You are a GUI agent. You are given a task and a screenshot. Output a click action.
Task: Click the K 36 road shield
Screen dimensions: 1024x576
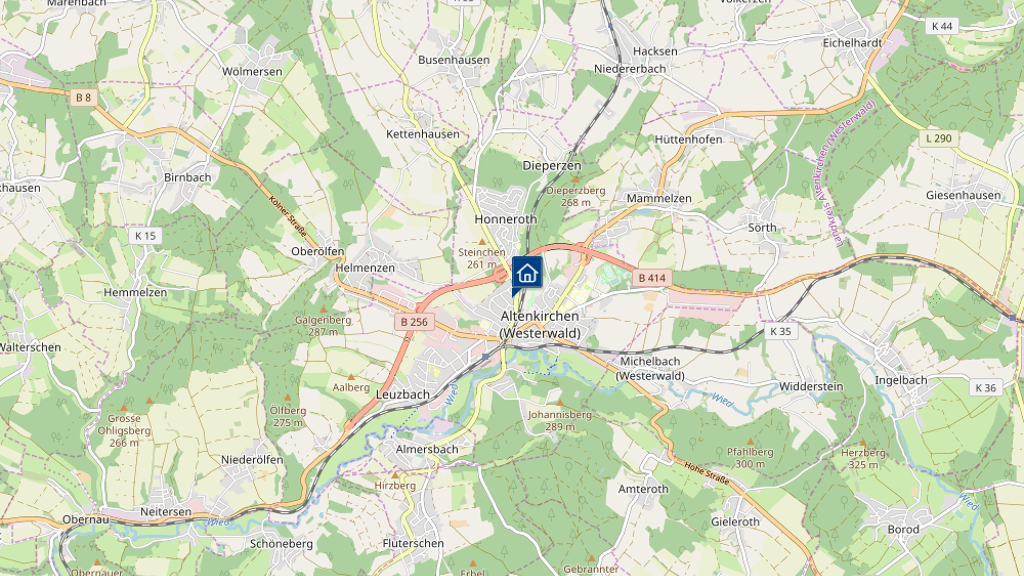click(x=985, y=387)
